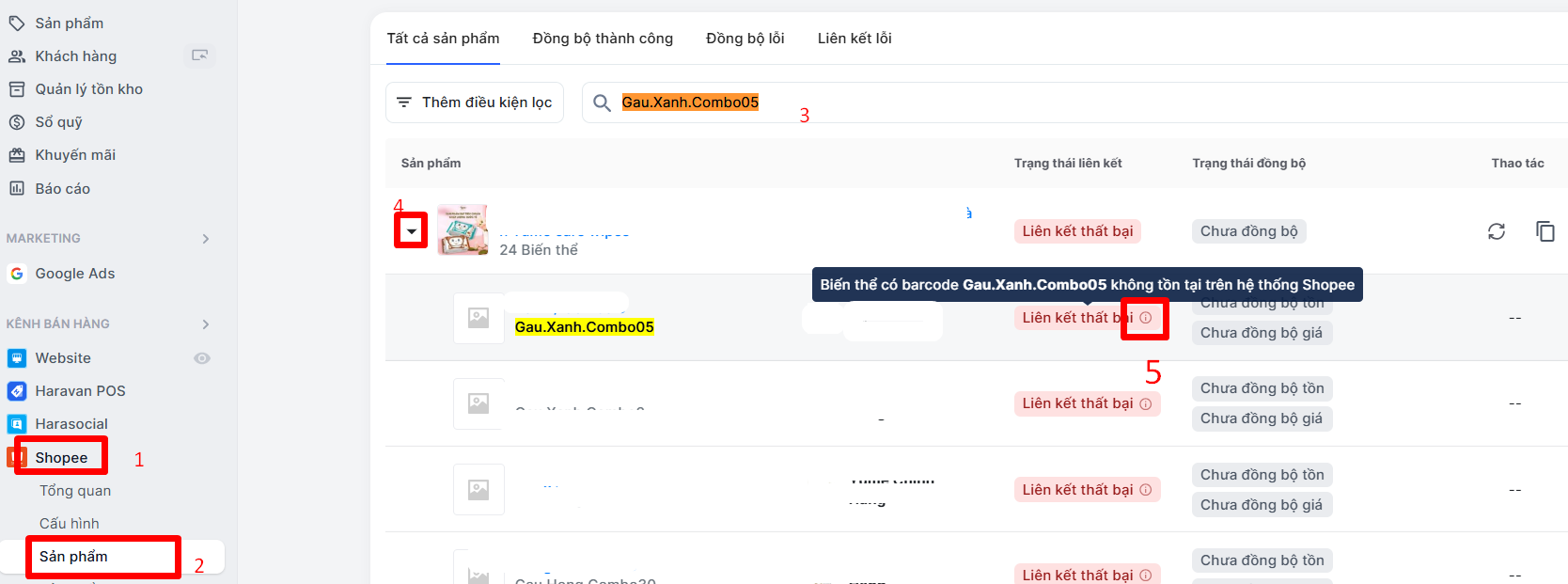1568x584 pixels.
Task: Click the sync refresh icon in Thao tác
Action: 1497,231
